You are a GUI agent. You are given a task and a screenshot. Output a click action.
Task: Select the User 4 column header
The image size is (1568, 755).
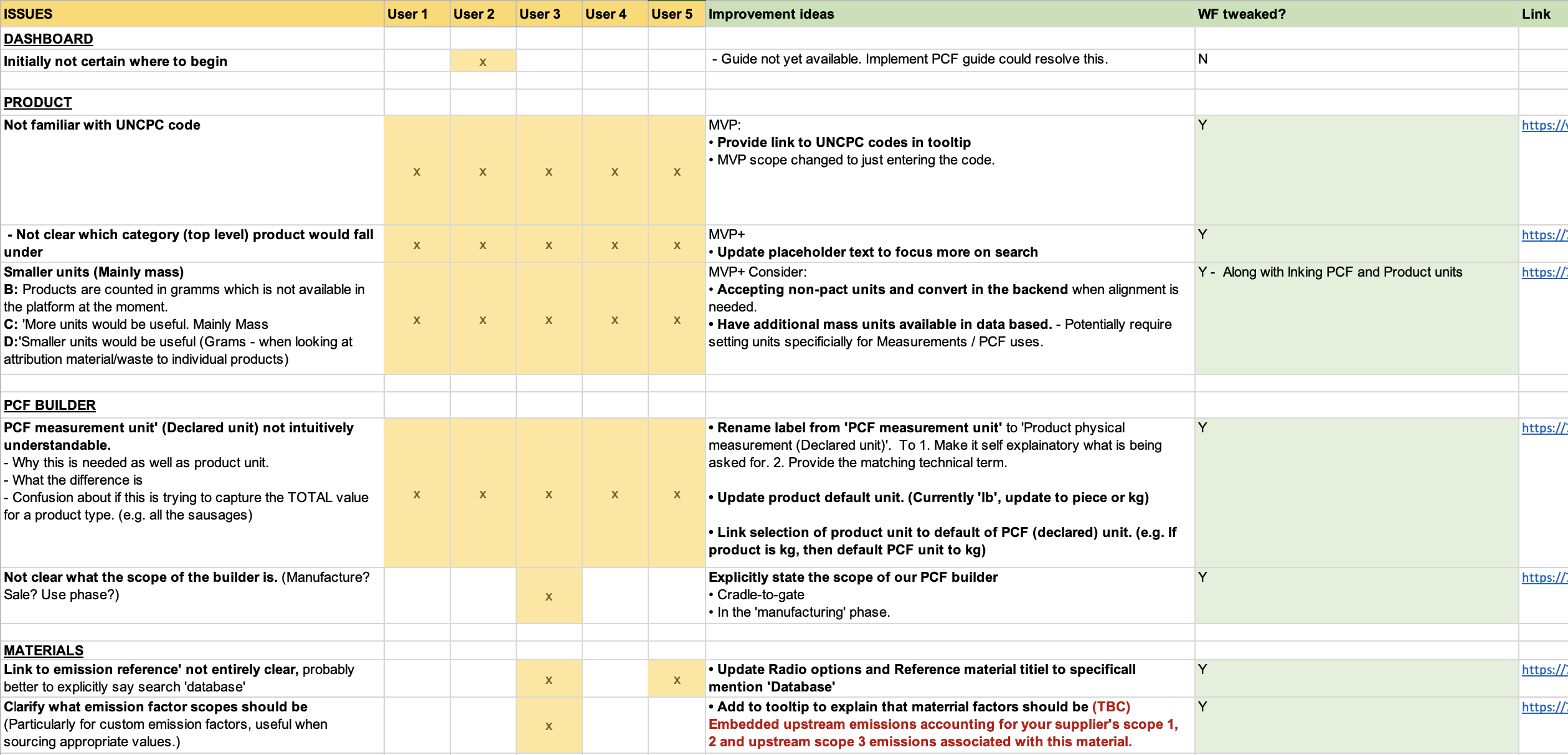(x=615, y=14)
